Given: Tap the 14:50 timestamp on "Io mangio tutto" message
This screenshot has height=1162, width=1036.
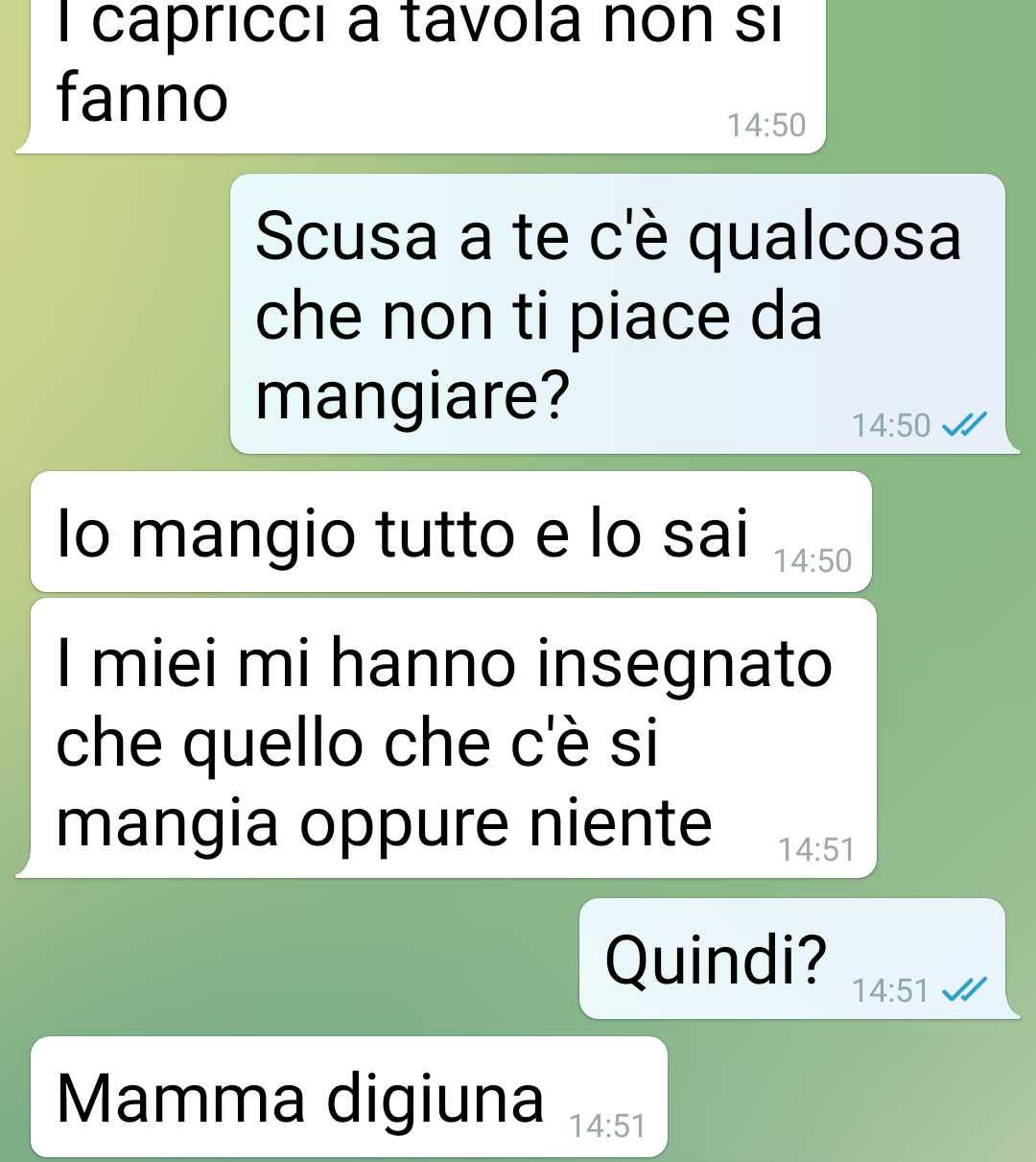Looking at the screenshot, I should coord(812,560).
